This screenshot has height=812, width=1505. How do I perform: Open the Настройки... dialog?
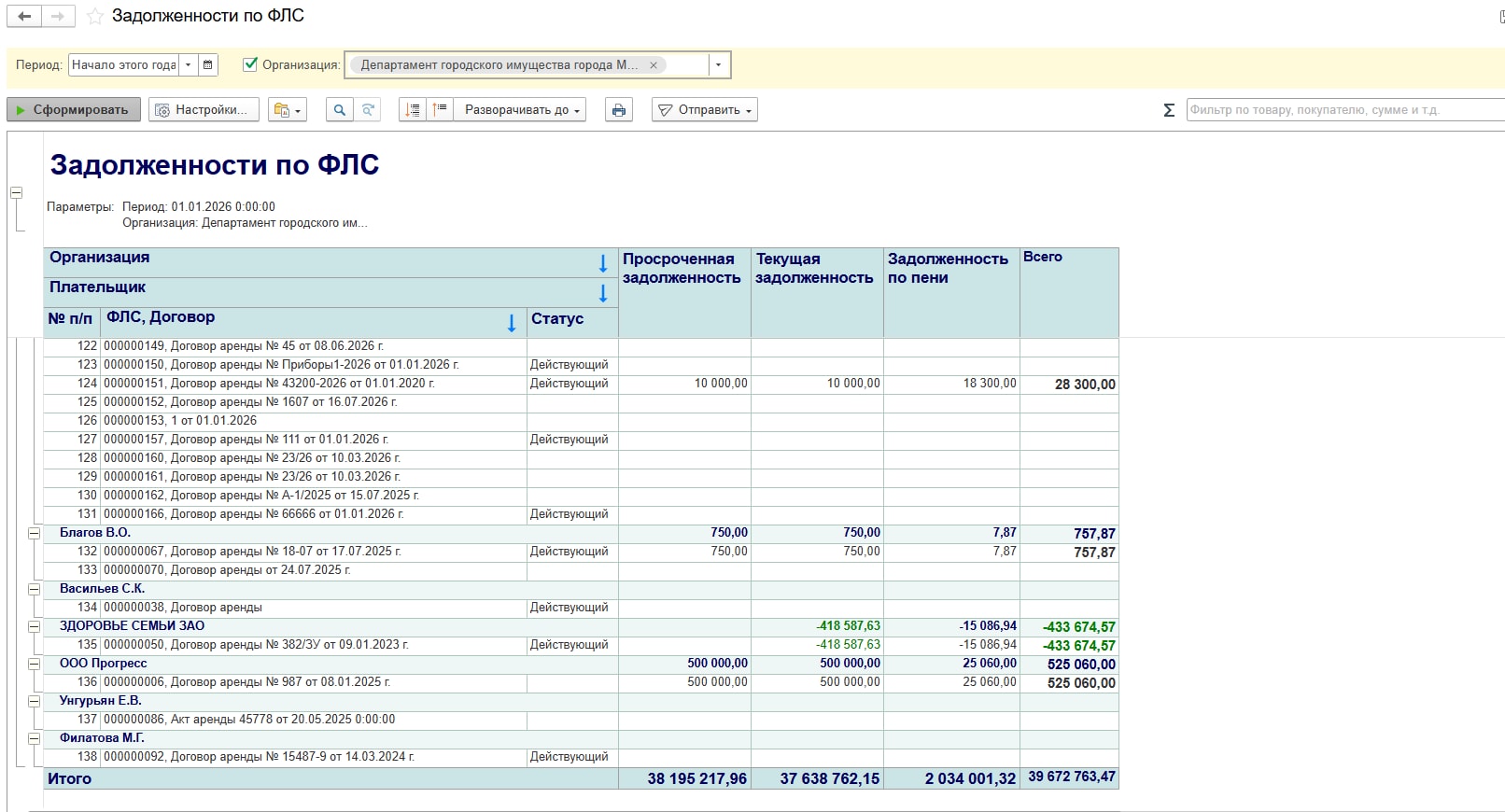point(203,110)
